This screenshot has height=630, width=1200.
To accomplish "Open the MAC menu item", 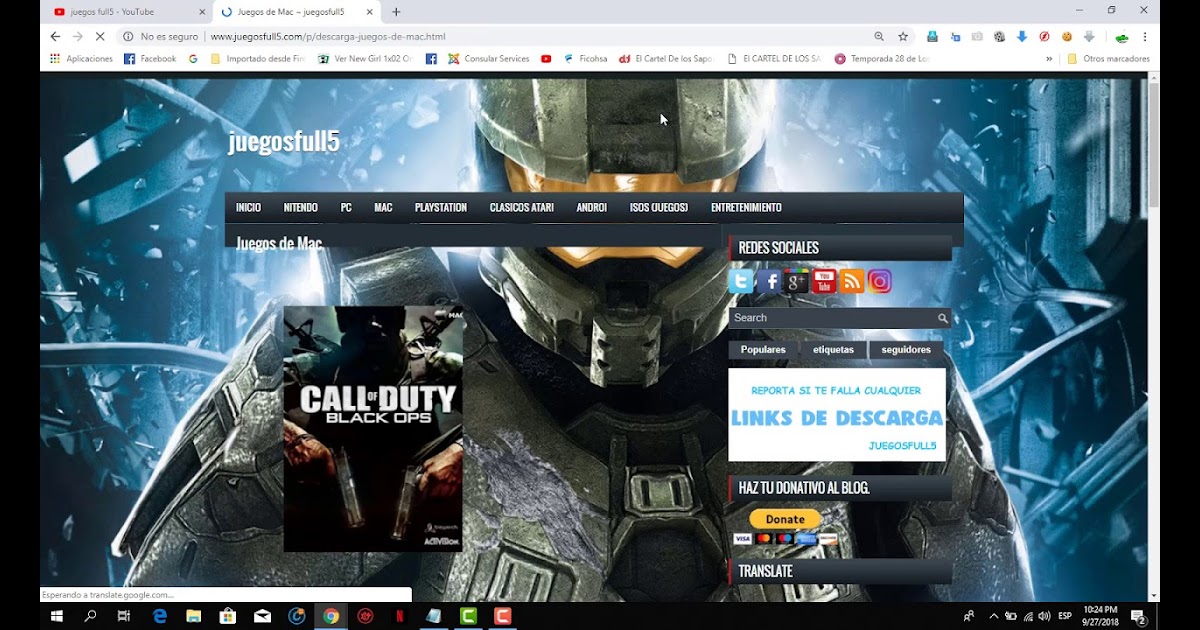I will coord(383,208).
